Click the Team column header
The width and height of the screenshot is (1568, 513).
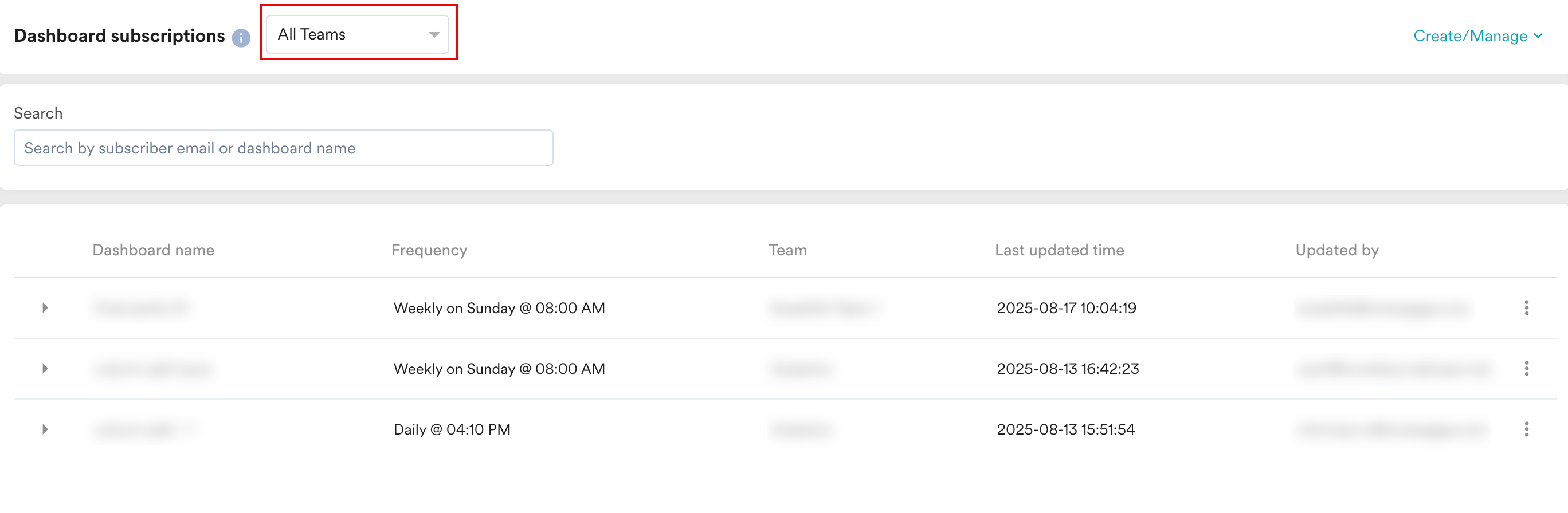point(787,250)
